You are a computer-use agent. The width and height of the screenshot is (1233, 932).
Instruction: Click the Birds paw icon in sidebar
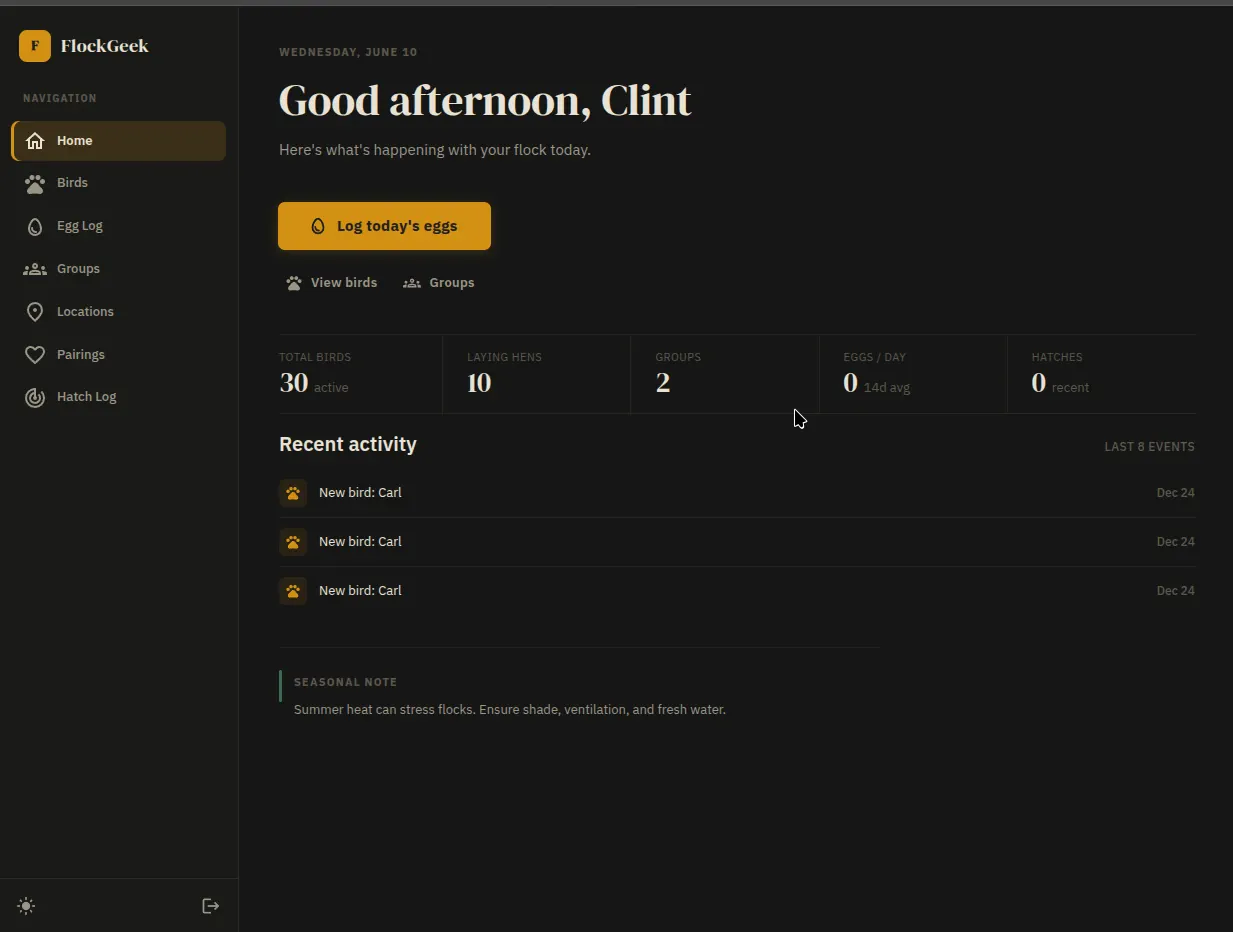[35, 183]
